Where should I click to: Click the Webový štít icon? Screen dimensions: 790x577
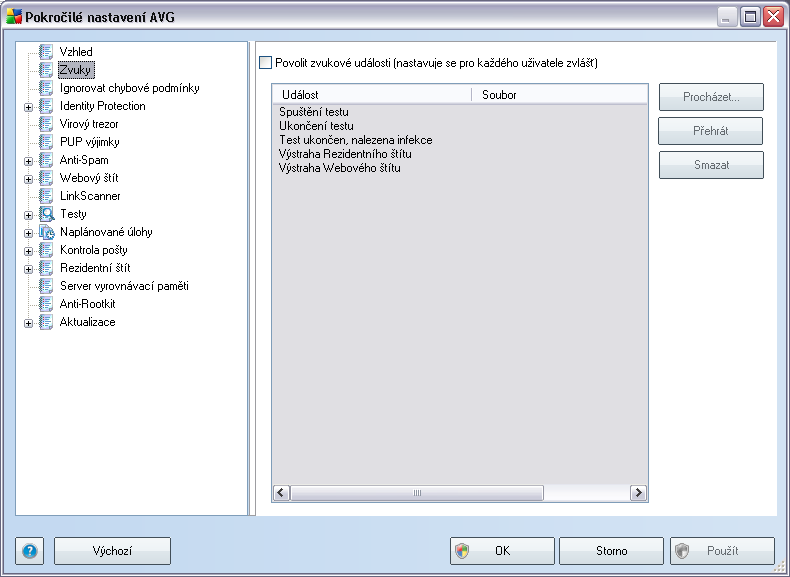pyautogui.click(x=46, y=178)
